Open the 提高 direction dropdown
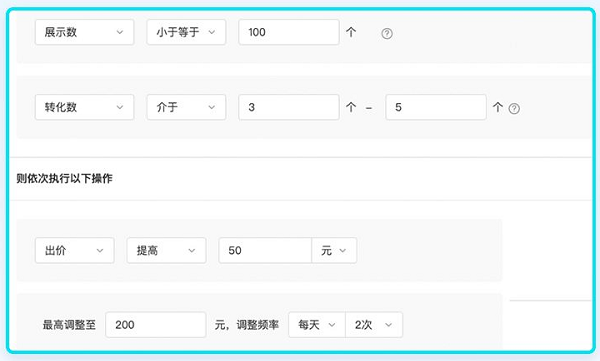The height and width of the screenshot is (361, 600). [166, 250]
